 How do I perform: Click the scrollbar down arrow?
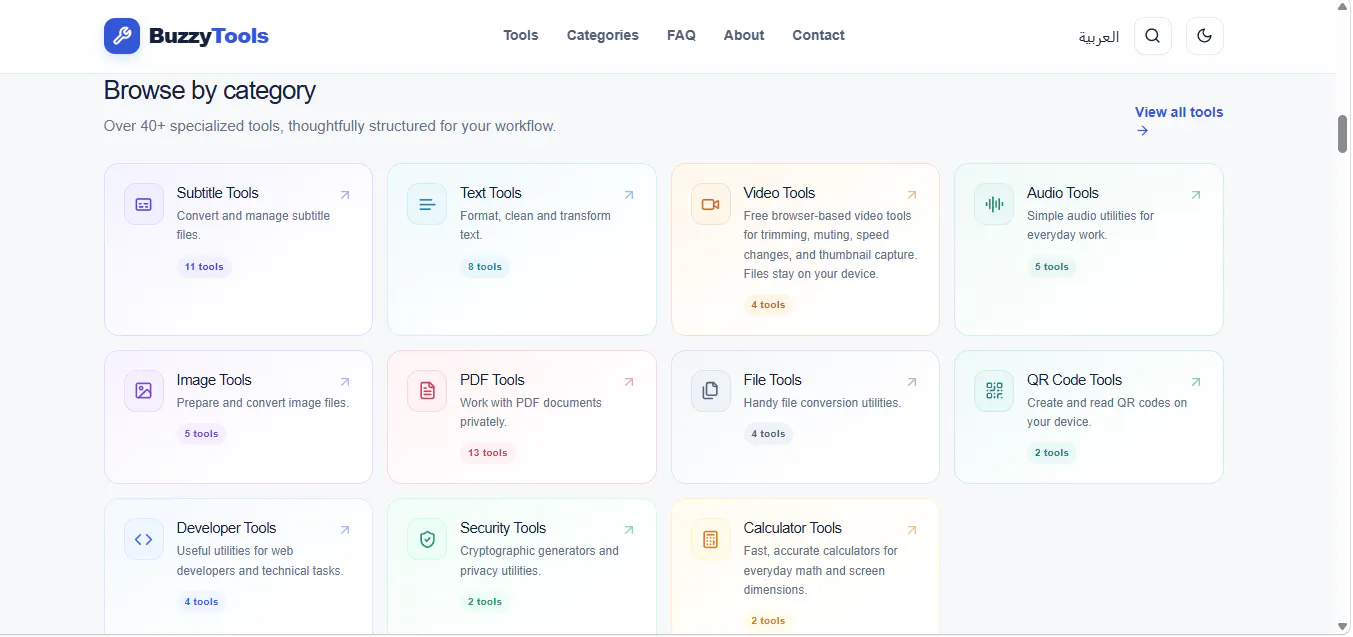coord(1343,627)
